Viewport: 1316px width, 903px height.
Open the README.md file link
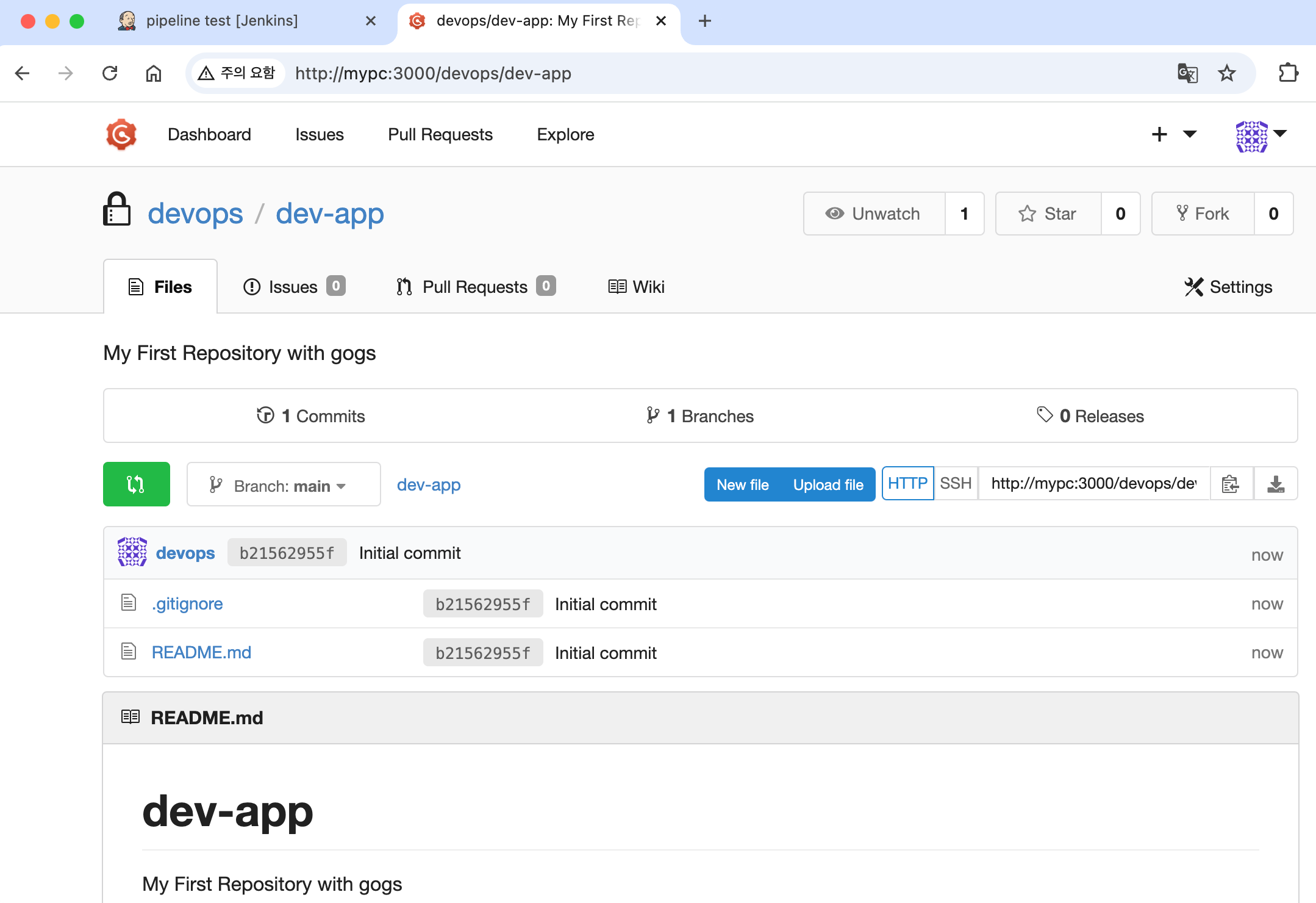coord(201,652)
